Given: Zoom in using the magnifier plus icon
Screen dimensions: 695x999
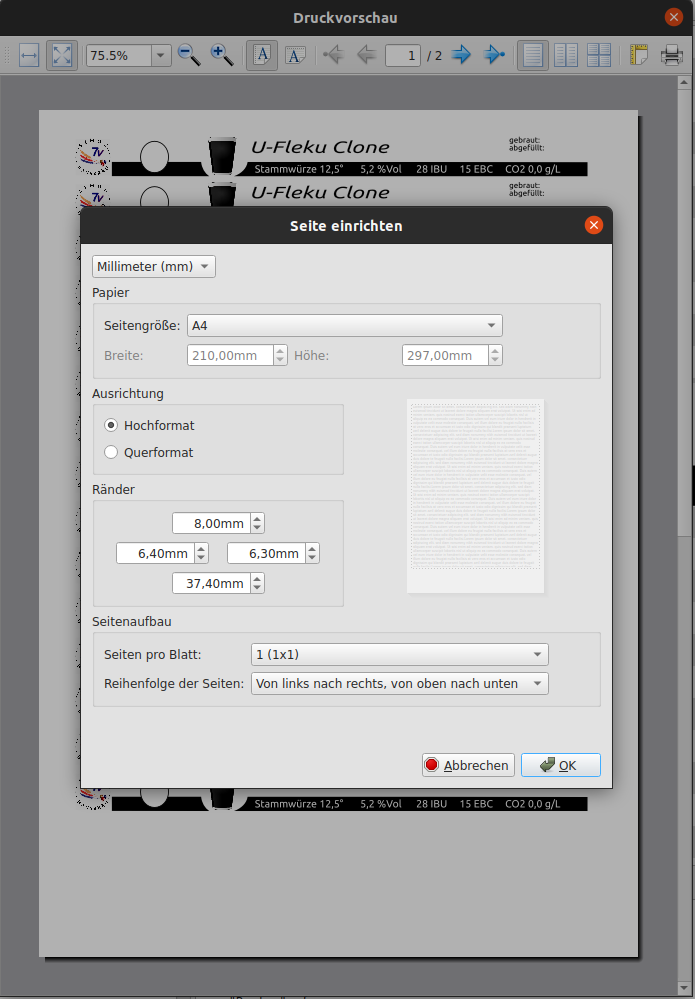Looking at the screenshot, I should click(221, 55).
